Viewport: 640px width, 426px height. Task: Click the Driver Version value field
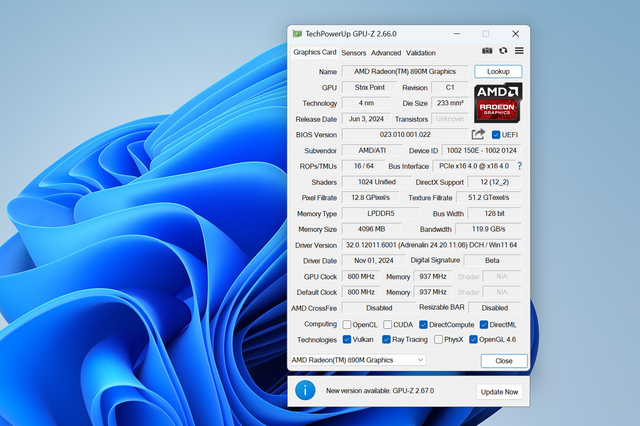[431, 245]
